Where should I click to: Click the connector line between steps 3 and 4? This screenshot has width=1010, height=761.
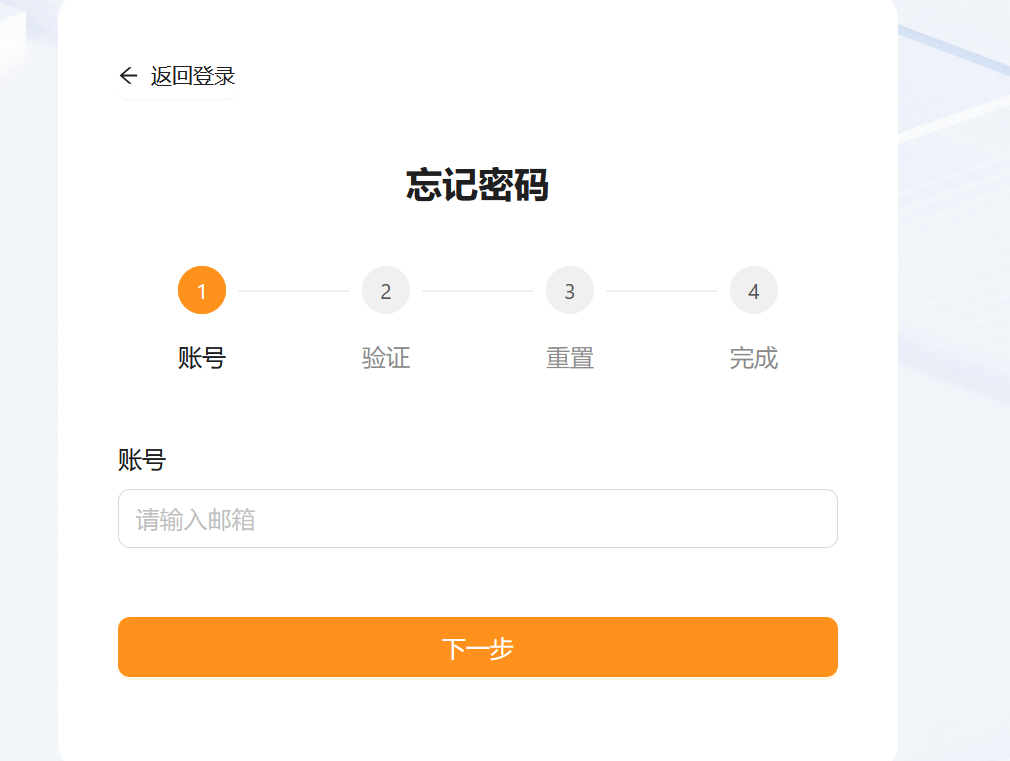click(662, 291)
